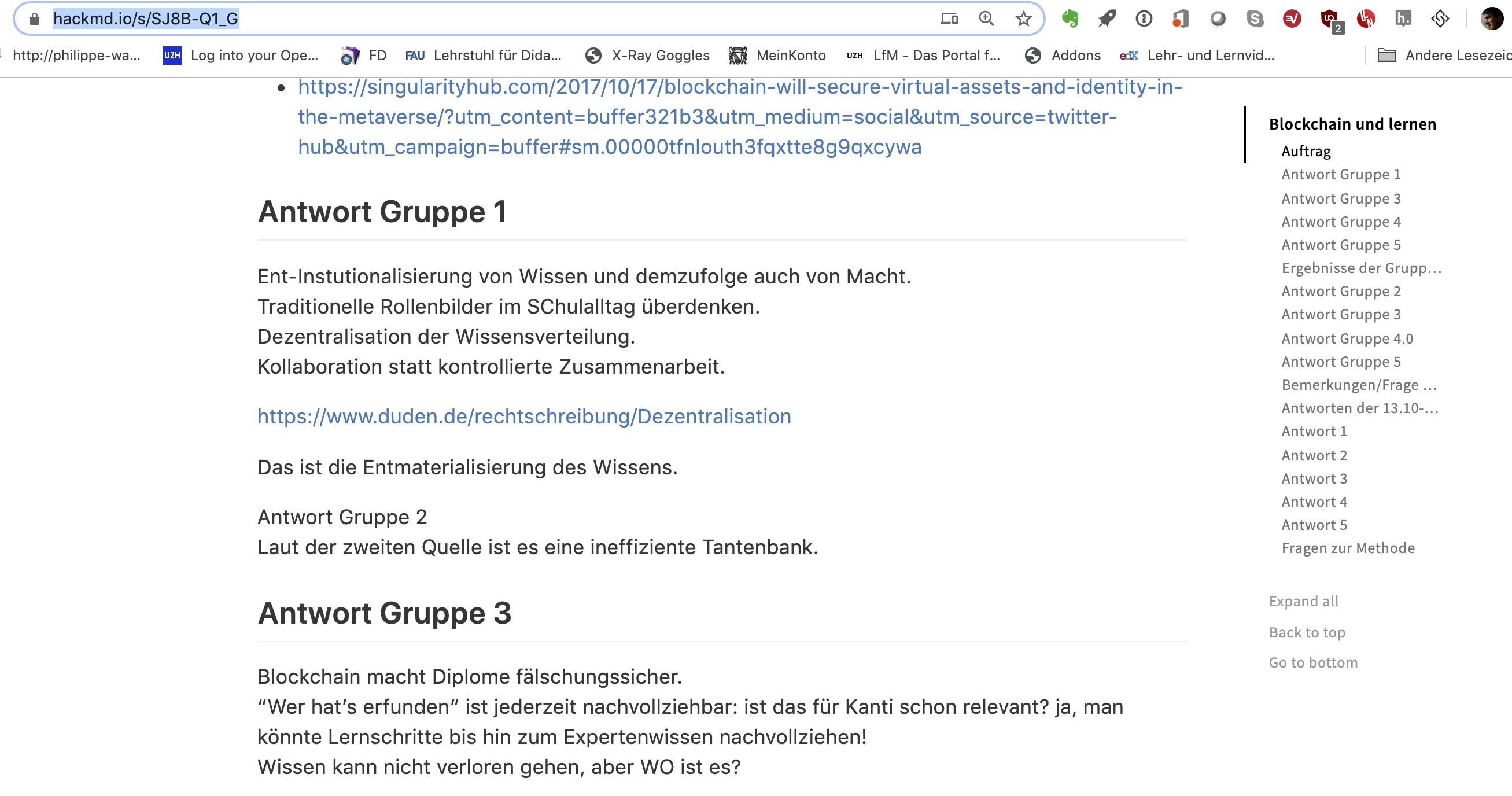The image size is (1512, 796).
Task: Click the rocket extension icon
Action: [x=1107, y=19]
